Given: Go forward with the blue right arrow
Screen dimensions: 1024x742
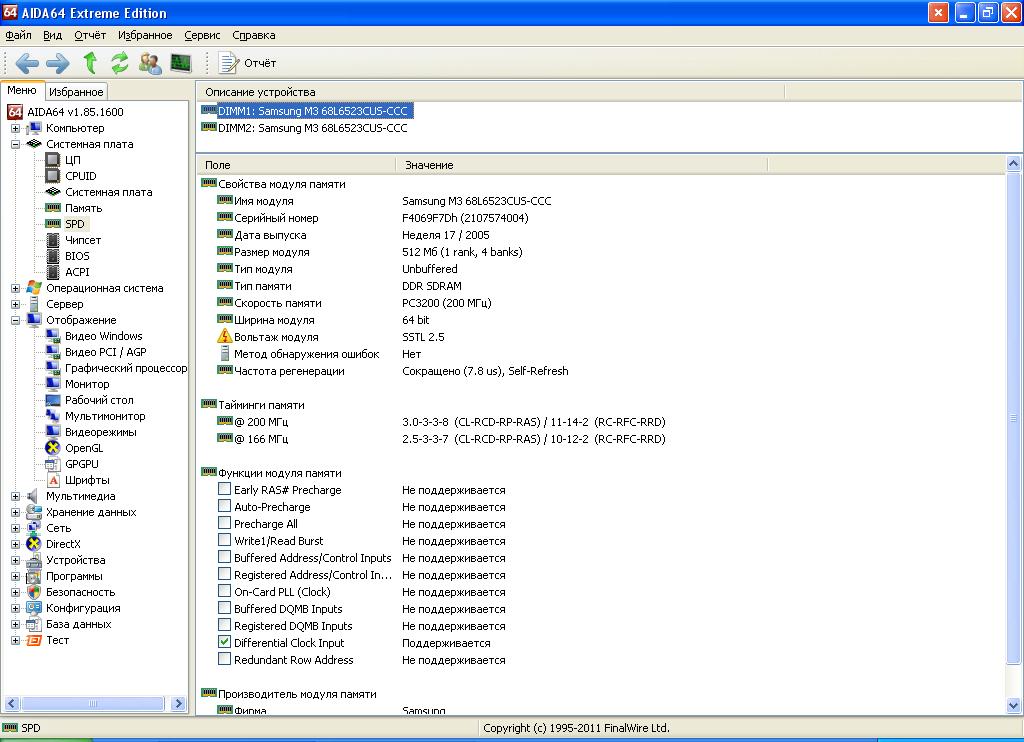Looking at the screenshot, I should click(57, 63).
